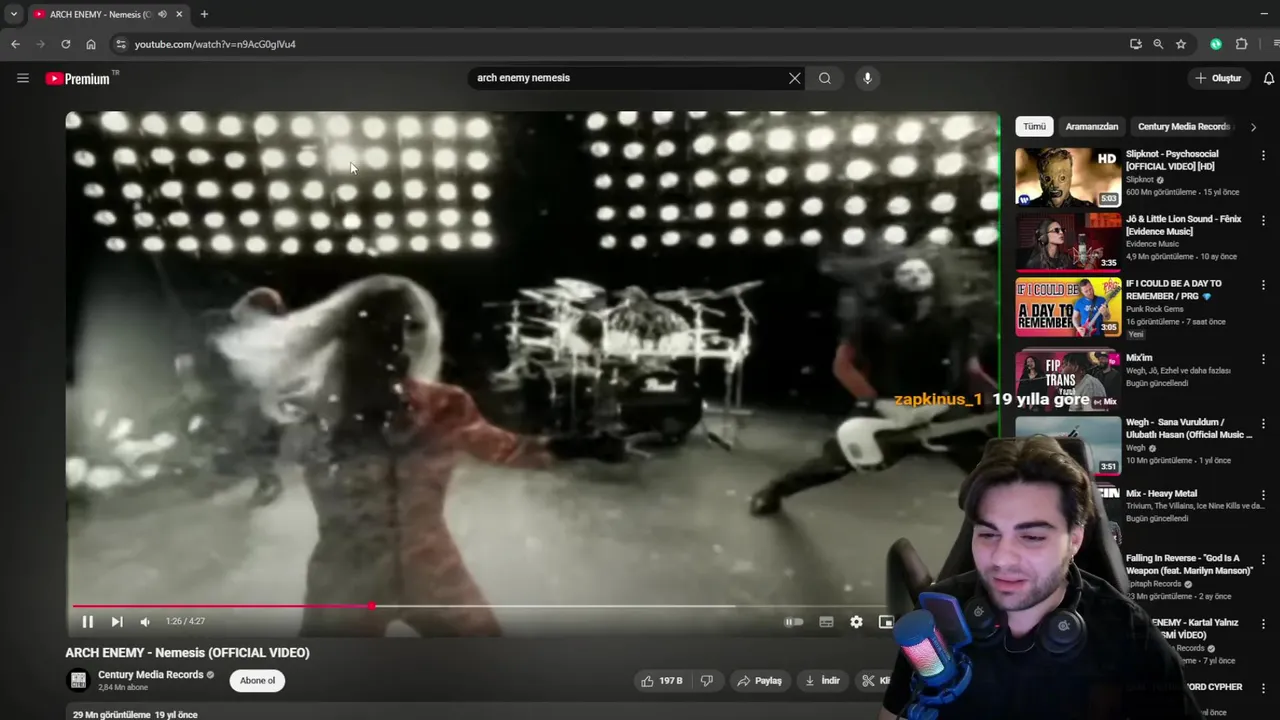1280x720 pixels.
Task: Open the notifications bell
Action: (x=1269, y=78)
